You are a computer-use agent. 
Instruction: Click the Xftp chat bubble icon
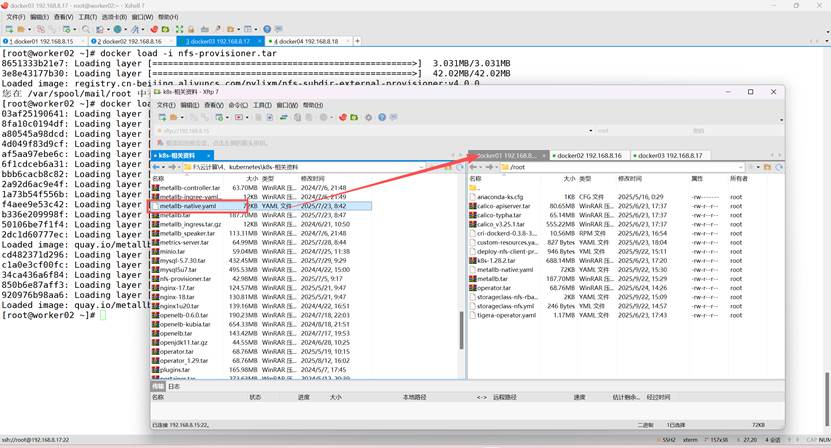[x=393, y=117]
